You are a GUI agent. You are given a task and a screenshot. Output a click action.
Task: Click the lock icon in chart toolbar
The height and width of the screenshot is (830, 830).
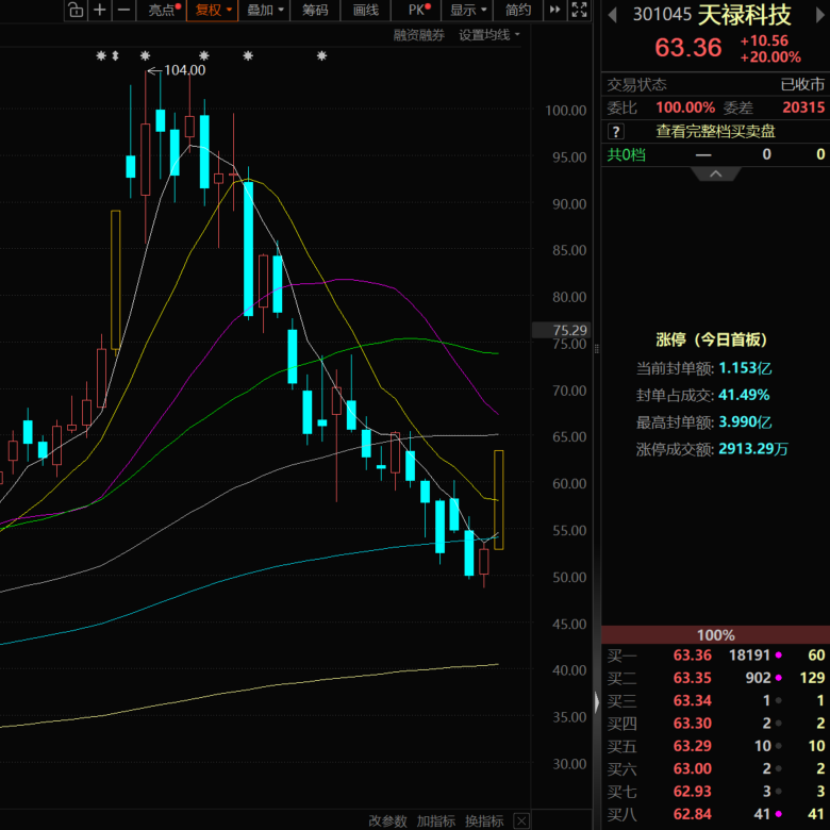pyautogui.click(x=76, y=10)
